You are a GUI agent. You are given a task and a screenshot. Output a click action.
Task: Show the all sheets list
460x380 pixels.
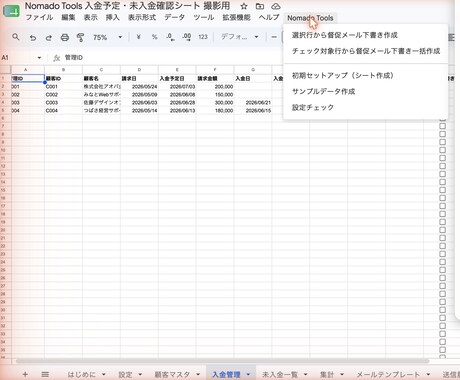[x=45, y=374]
